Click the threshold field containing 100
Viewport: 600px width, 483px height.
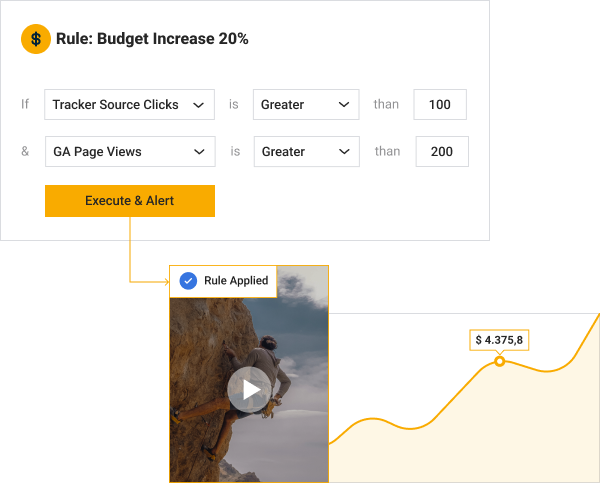(x=440, y=105)
